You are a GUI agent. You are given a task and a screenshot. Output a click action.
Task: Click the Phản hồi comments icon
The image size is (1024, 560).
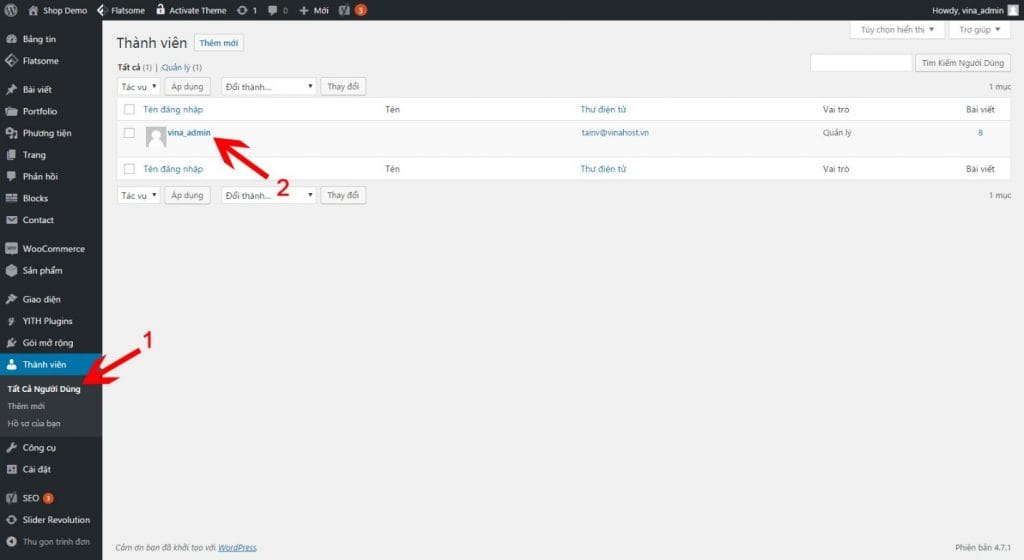pyautogui.click(x=11, y=176)
